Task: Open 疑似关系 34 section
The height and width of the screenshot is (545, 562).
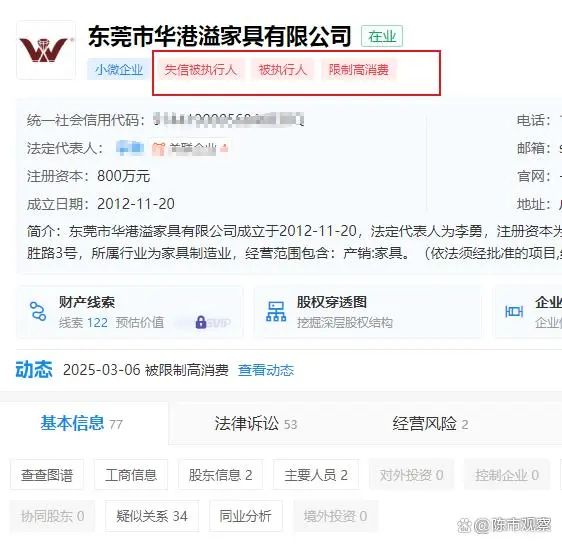Action: pos(152,516)
